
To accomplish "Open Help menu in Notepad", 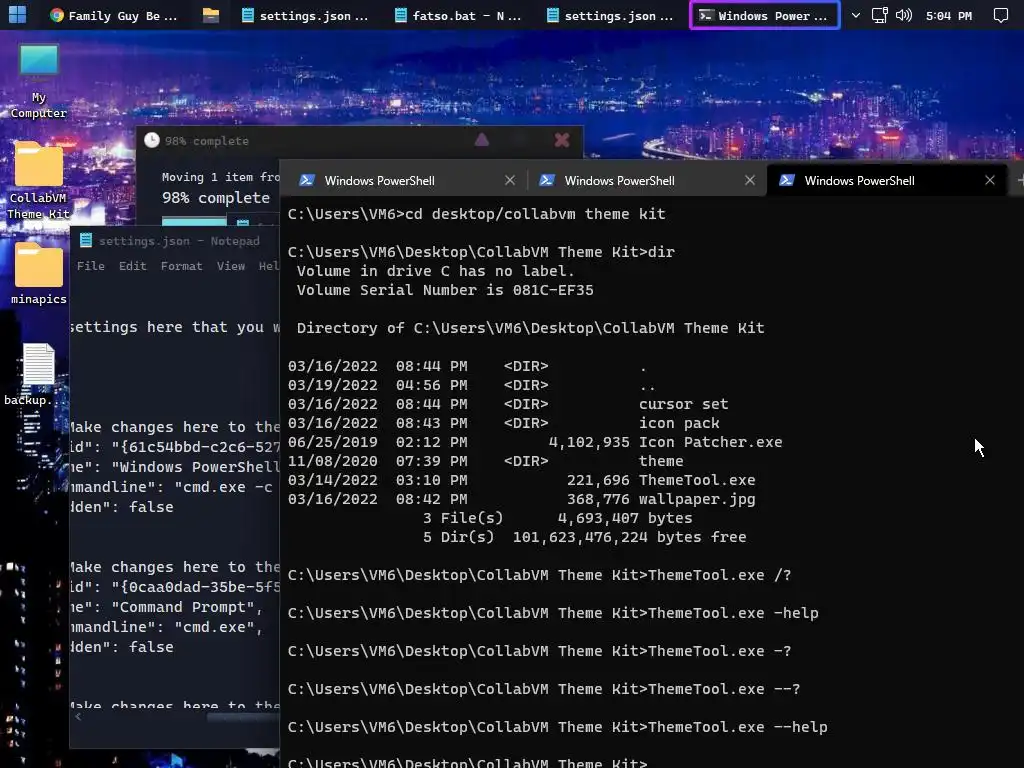I will (268, 266).
